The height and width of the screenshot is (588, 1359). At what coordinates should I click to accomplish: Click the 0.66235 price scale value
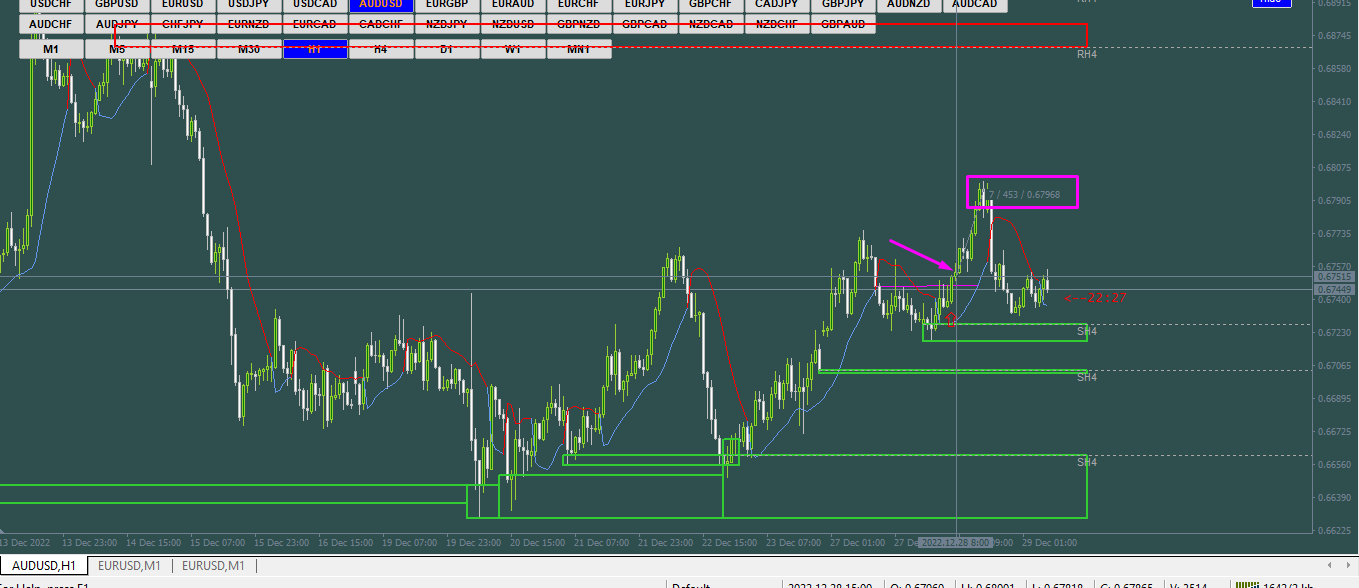tap(1336, 530)
